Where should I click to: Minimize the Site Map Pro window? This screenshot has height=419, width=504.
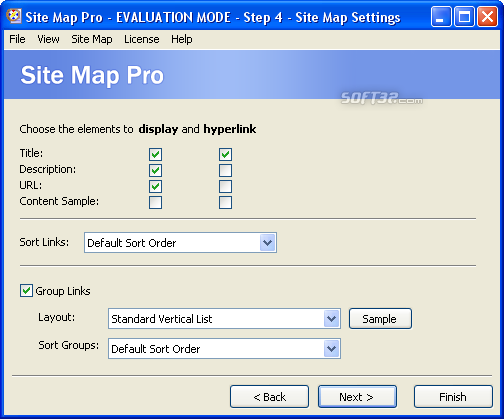441,17
